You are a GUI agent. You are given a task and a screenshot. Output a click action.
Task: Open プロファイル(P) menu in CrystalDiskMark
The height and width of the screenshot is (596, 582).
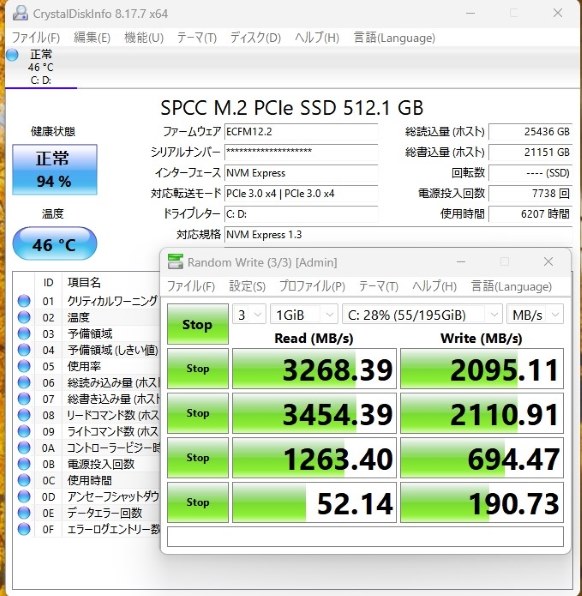point(312,286)
